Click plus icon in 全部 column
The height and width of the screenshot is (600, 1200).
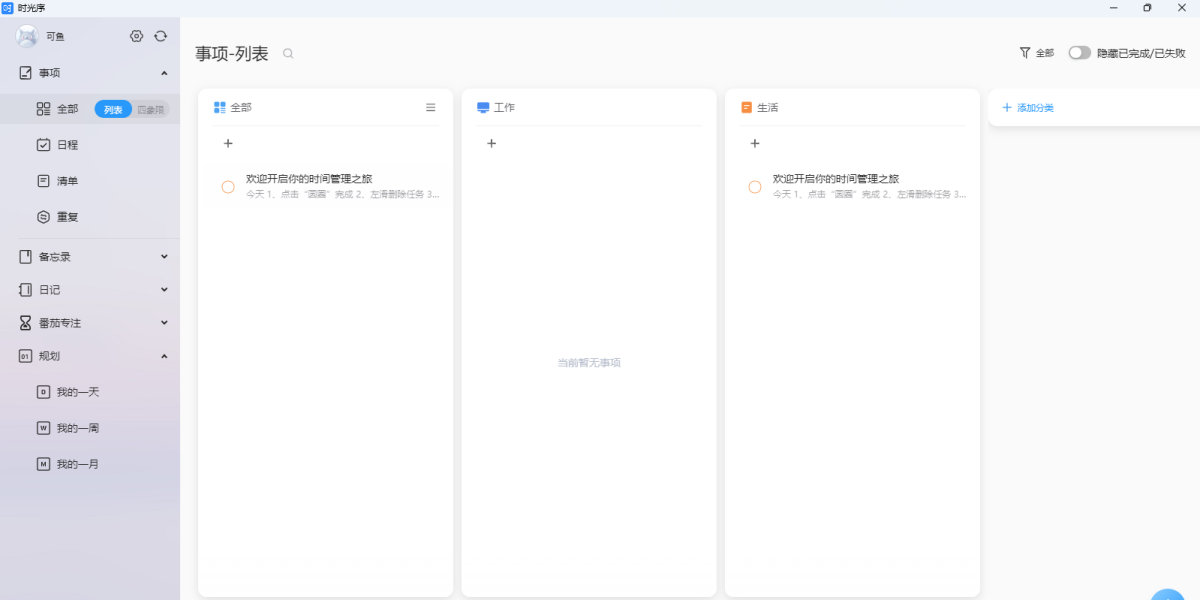coord(228,144)
